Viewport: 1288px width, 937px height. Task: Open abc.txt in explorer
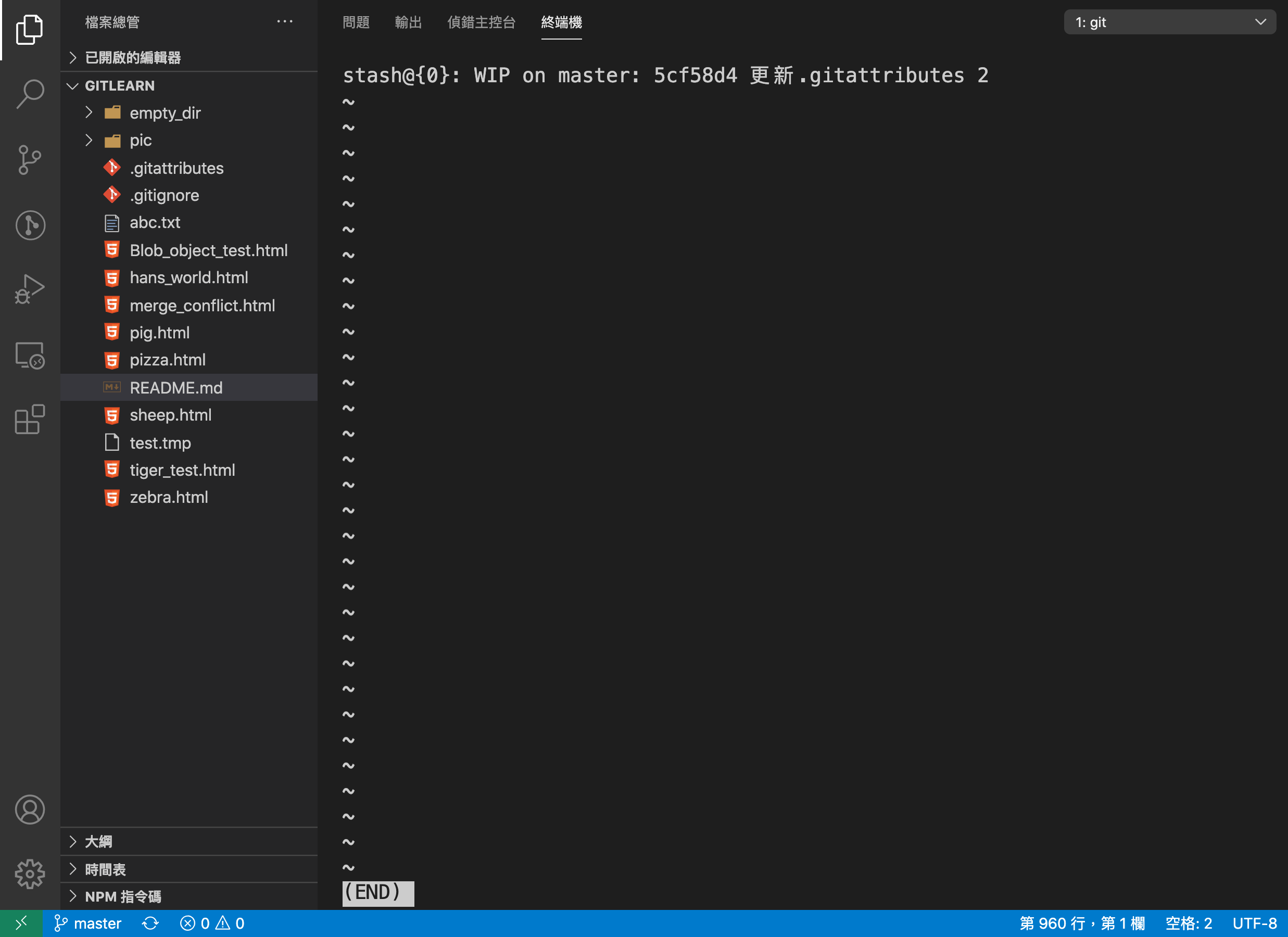pos(188,223)
